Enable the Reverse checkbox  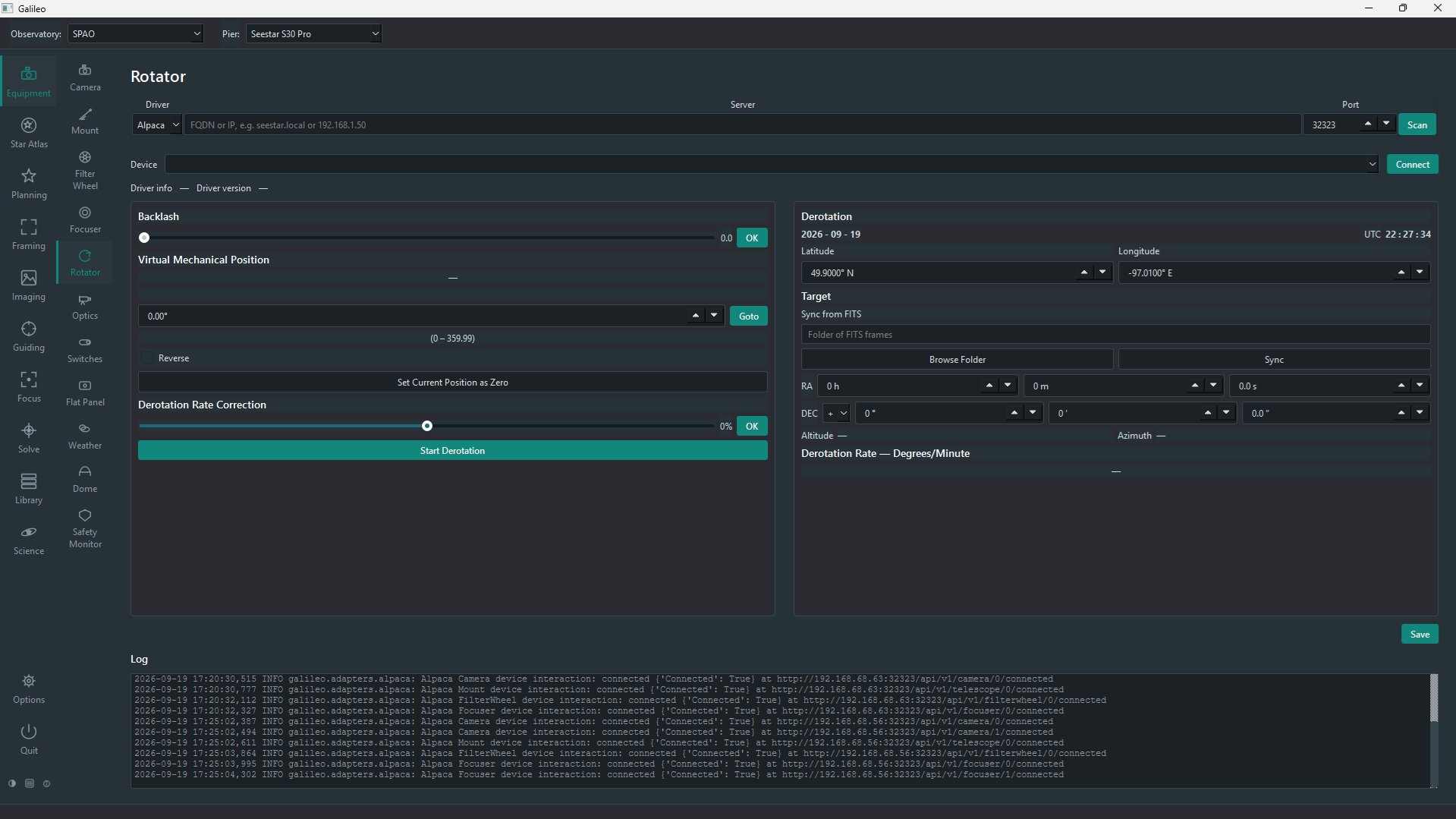pyautogui.click(x=148, y=358)
